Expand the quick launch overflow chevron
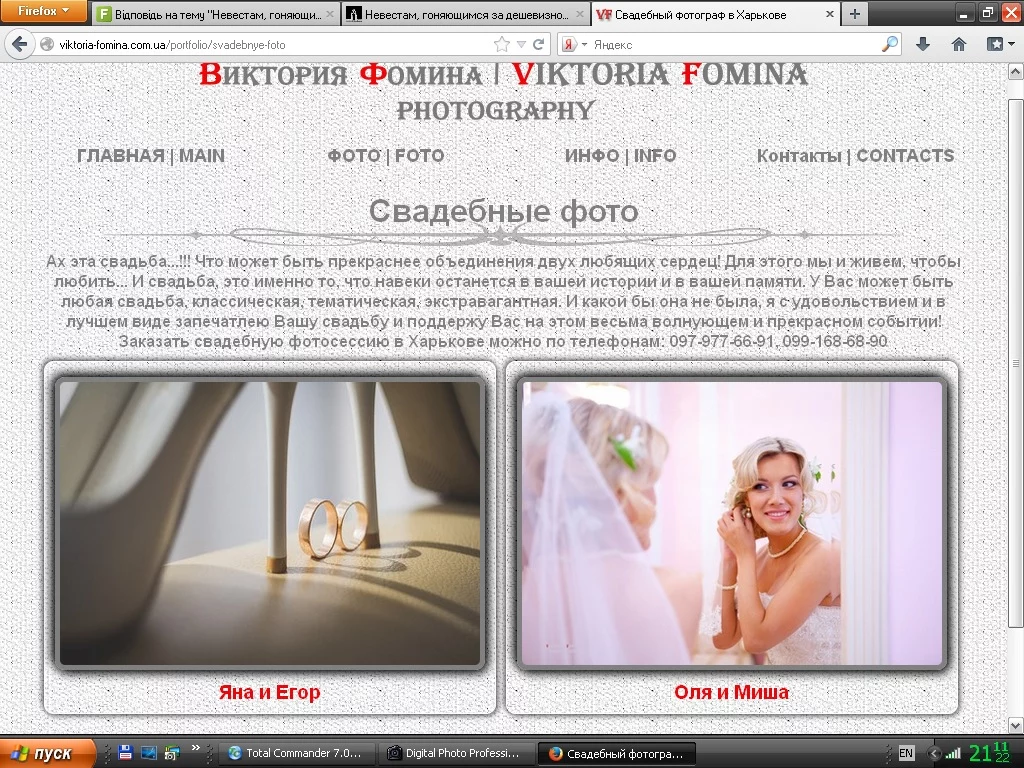The height and width of the screenshot is (768, 1024). [x=195, y=748]
